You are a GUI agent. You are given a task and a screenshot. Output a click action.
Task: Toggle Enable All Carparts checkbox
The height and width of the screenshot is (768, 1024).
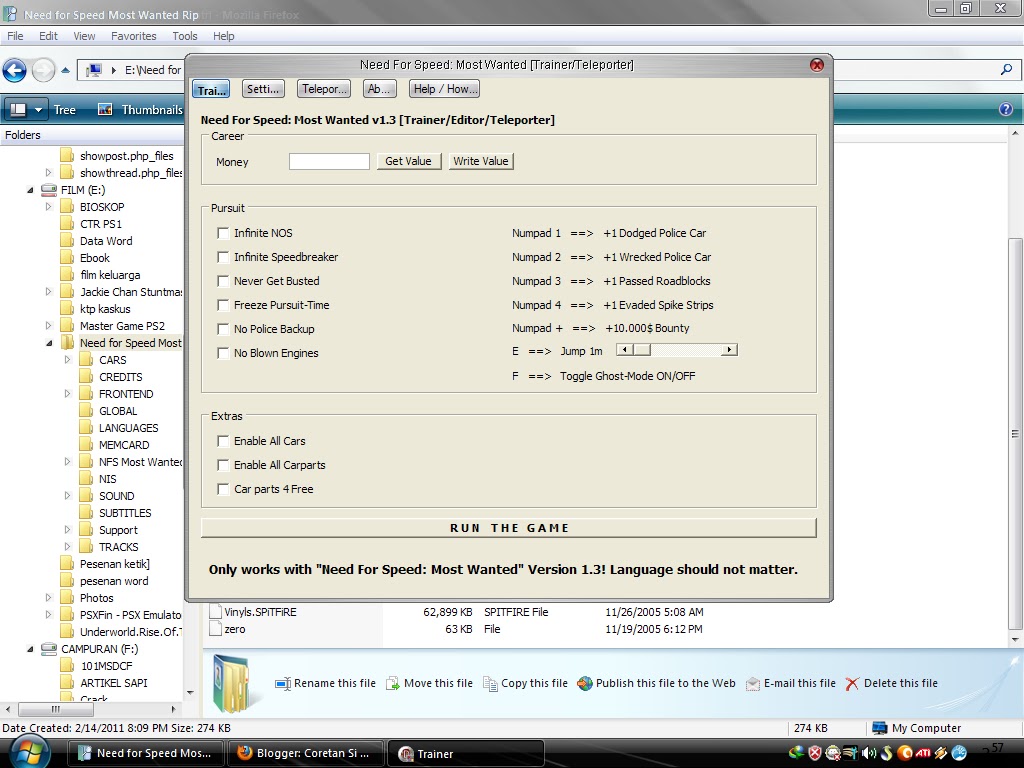[x=223, y=465]
